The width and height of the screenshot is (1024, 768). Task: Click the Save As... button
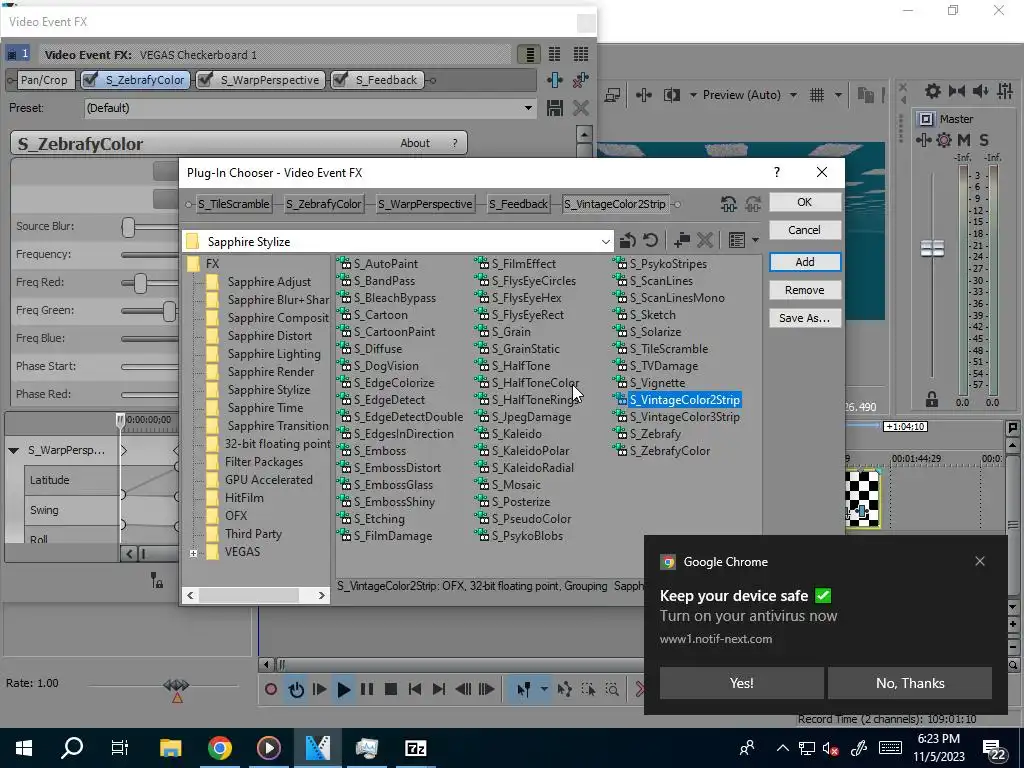(x=805, y=318)
